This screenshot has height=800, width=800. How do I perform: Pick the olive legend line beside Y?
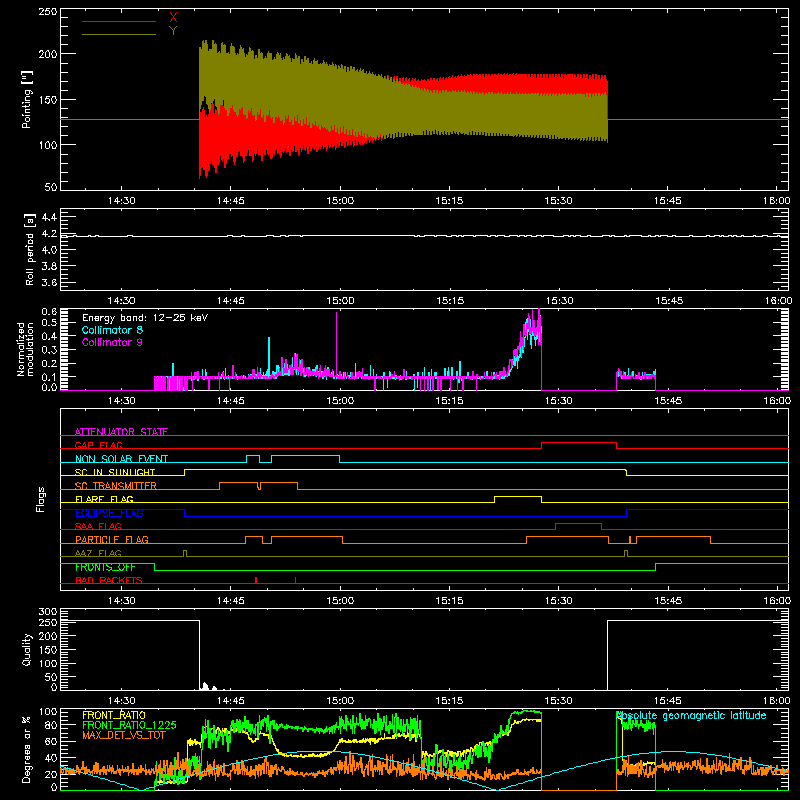[x=119, y=35]
